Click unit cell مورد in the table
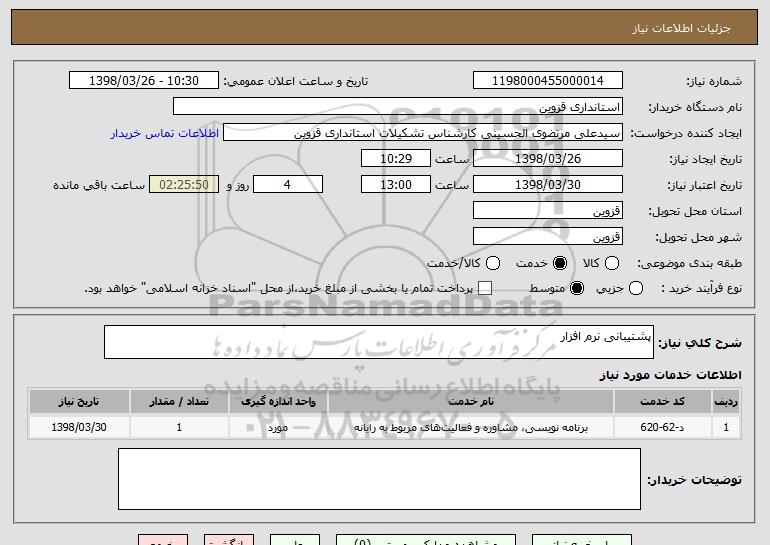This screenshot has height=545, width=770. coord(278,427)
